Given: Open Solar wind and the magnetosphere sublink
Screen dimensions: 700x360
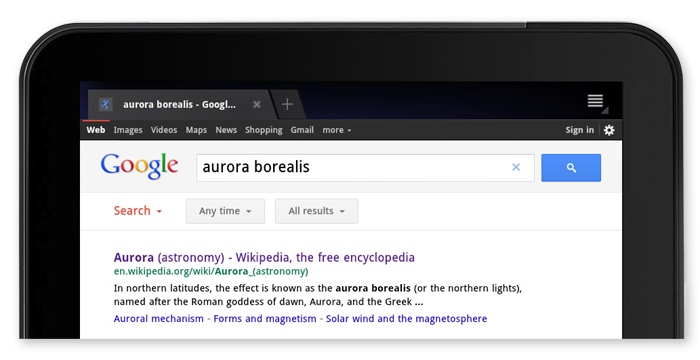Looking at the screenshot, I should pos(406,318).
